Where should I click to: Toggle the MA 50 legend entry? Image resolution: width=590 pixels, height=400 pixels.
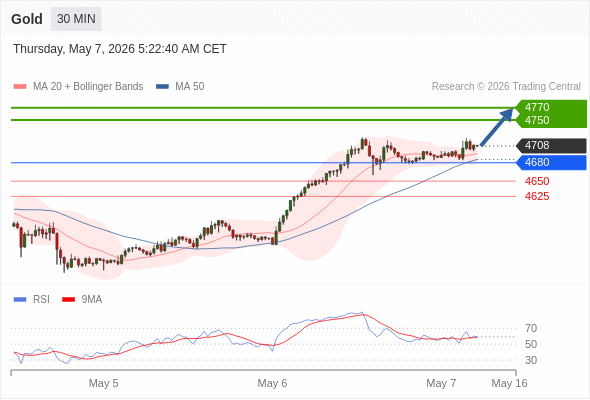(x=180, y=87)
